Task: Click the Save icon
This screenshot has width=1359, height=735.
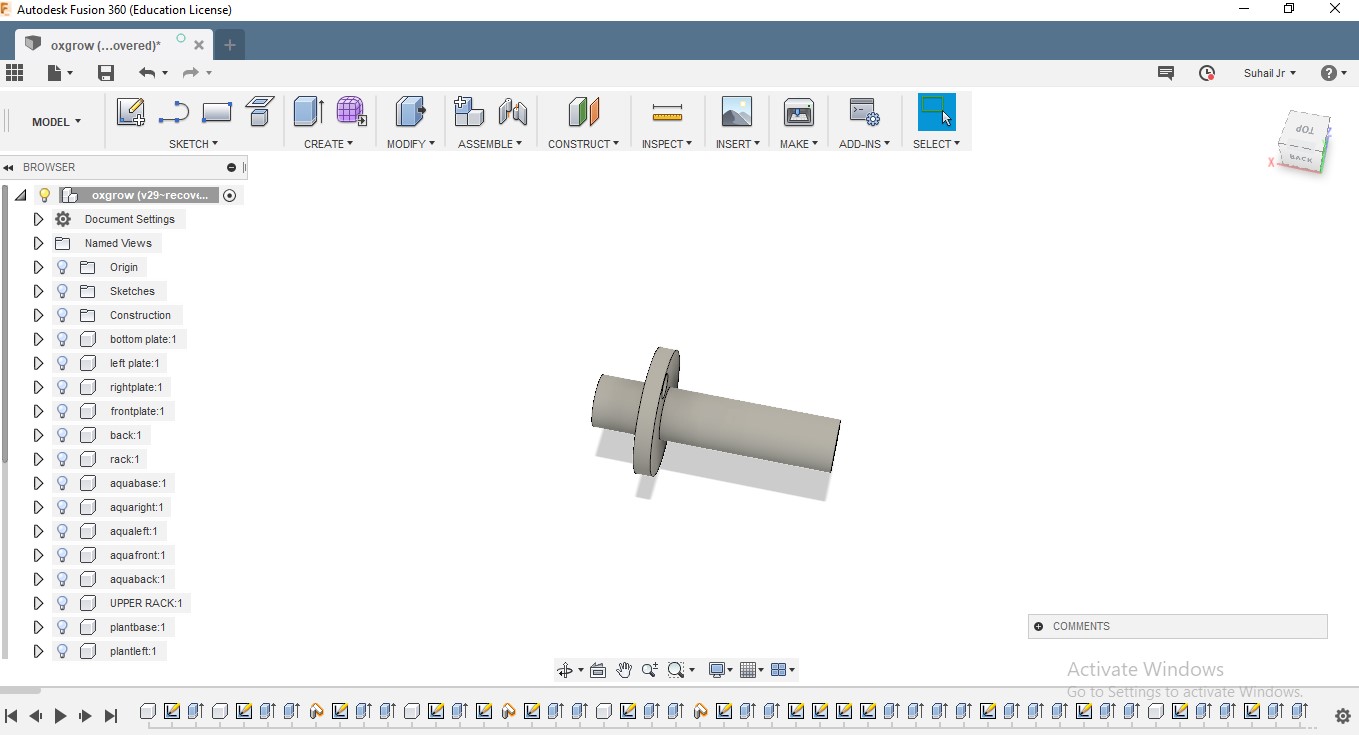Action: 106,73
